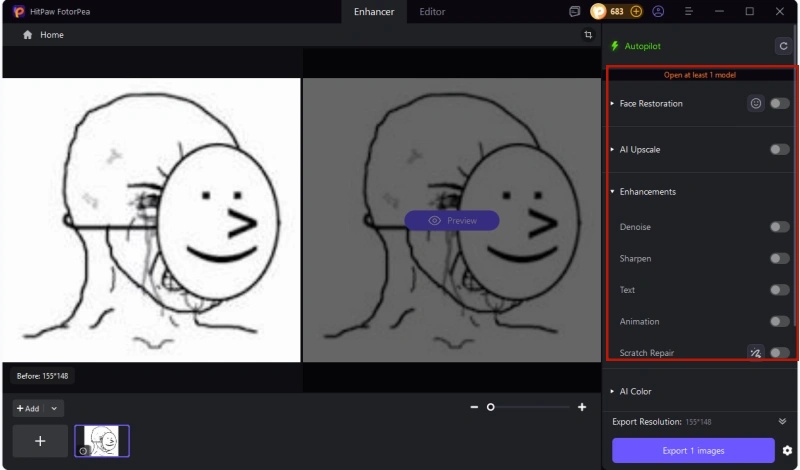The width and height of the screenshot is (800, 470).
Task: Switch on the Sharpen toggle
Action: click(x=780, y=258)
